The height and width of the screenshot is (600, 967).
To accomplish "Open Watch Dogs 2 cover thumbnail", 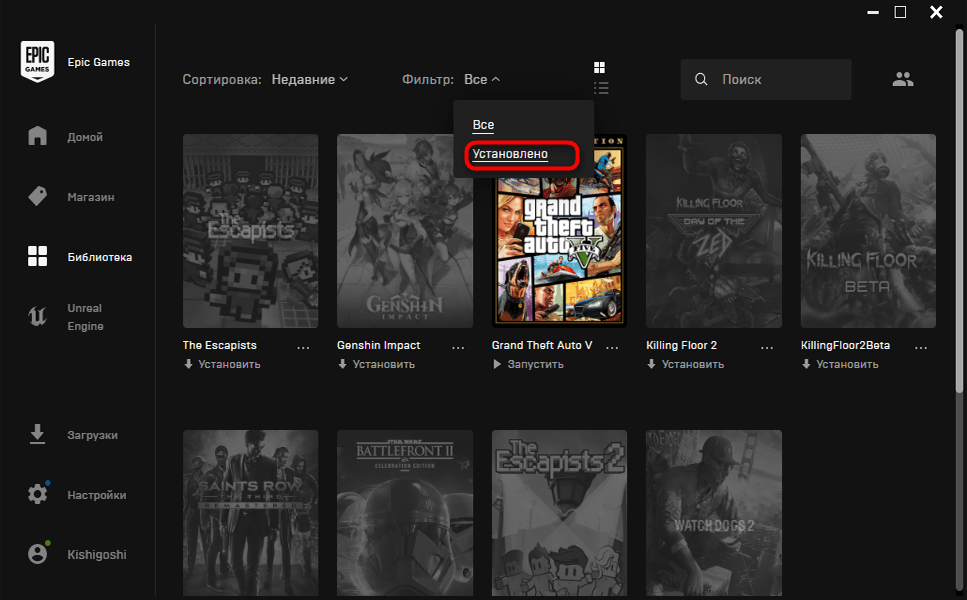I will coord(714,514).
